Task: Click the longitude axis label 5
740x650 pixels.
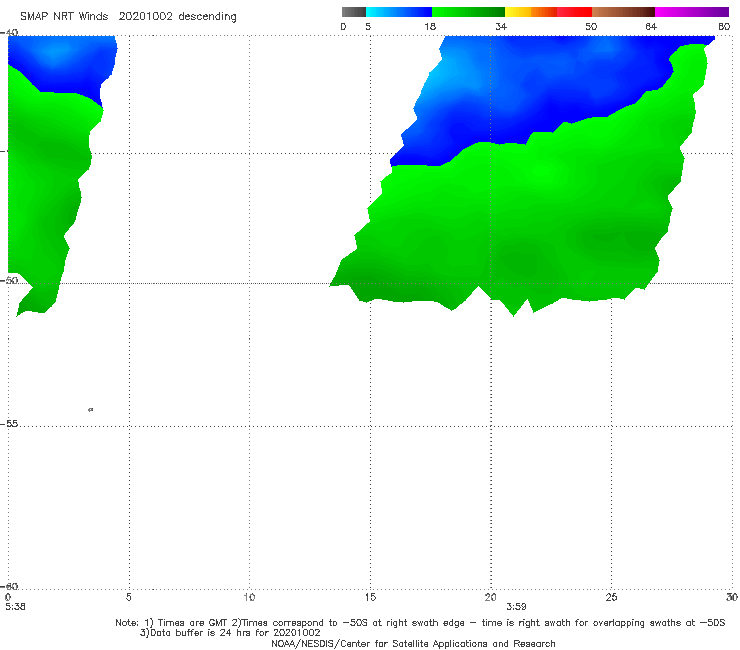Action: (x=128, y=597)
